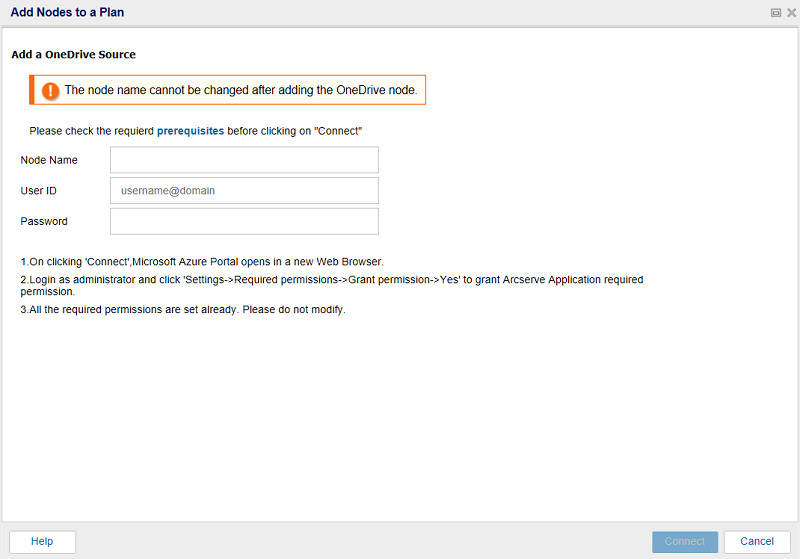Click the Help button
Image resolution: width=800 pixels, height=559 pixels.
[x=42, y=542]
